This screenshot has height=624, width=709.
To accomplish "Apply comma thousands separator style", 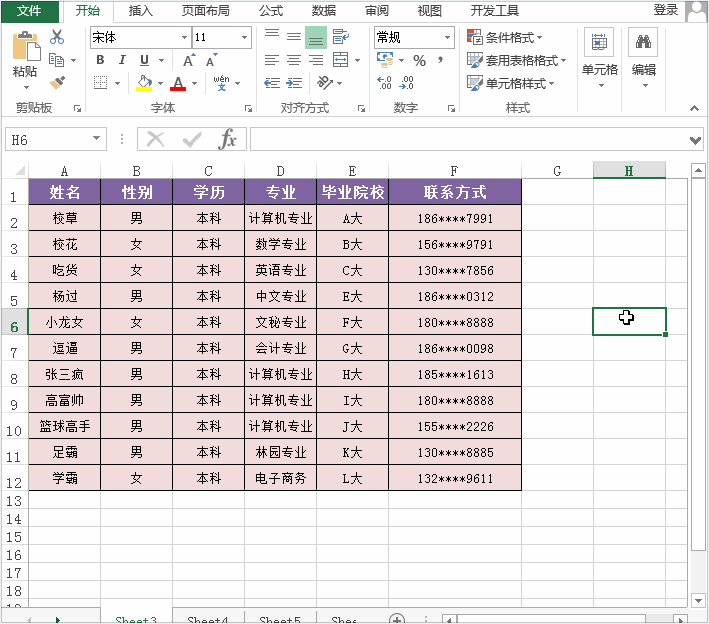I will [x=440, y=60].
